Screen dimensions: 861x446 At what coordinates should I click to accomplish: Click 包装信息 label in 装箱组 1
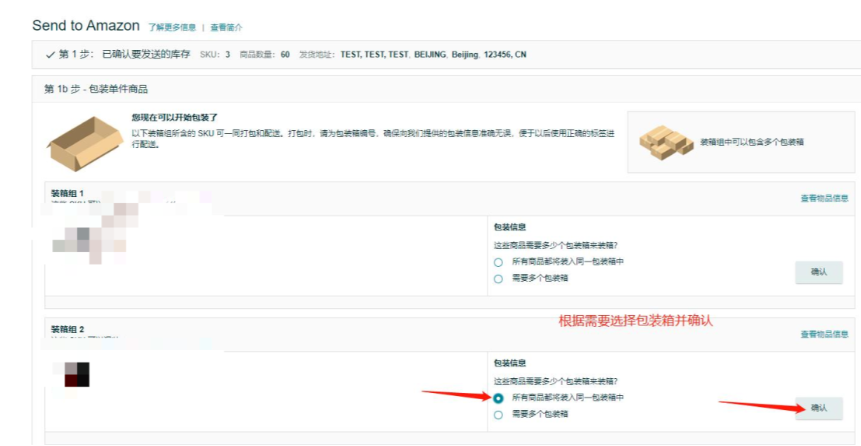click(510, 227)
